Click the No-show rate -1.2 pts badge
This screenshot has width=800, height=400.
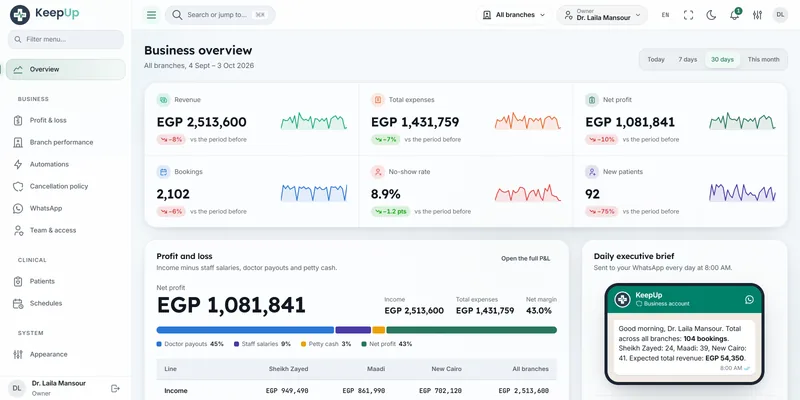click(390, 211)
